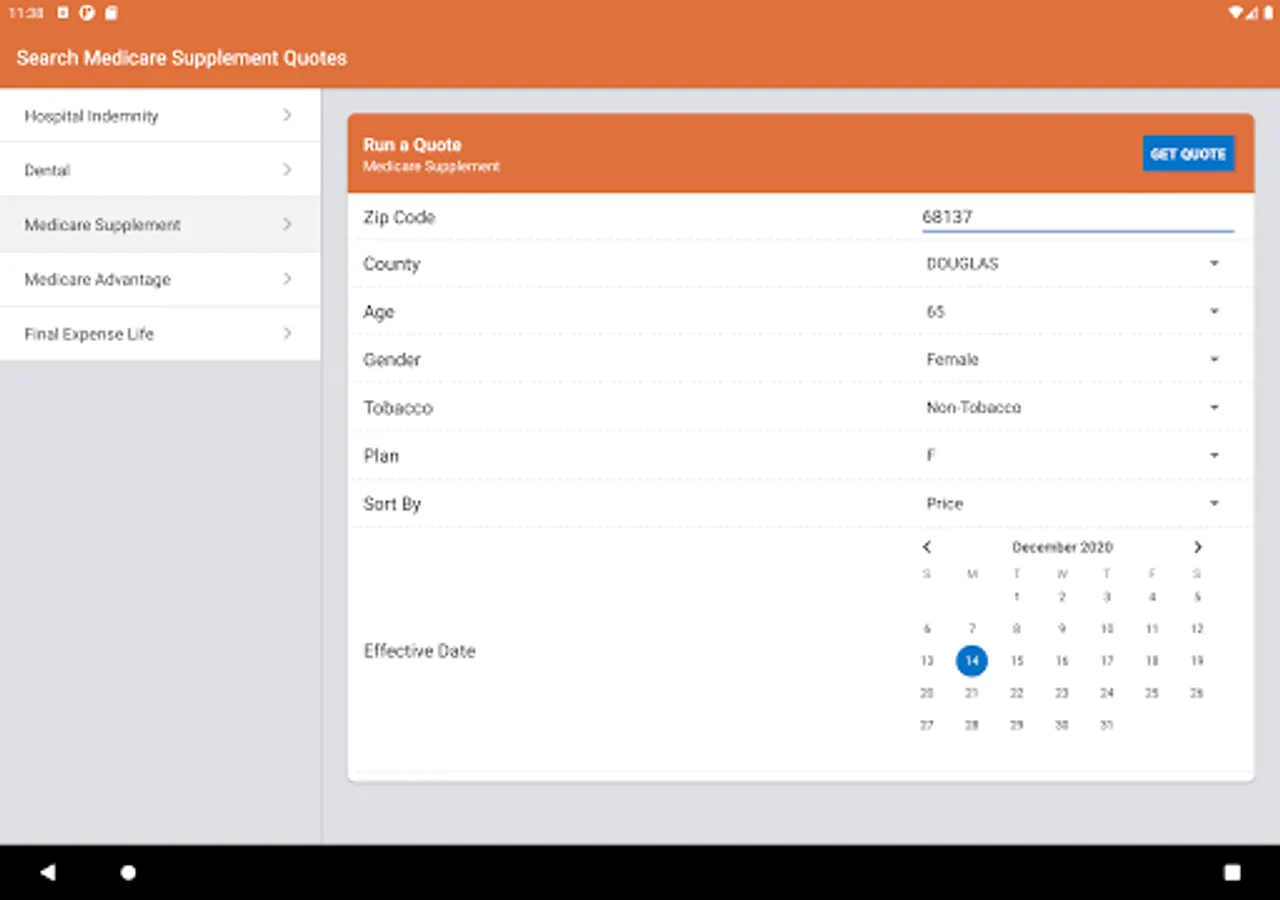Choose December 22 in calendar

point(1017,693)
